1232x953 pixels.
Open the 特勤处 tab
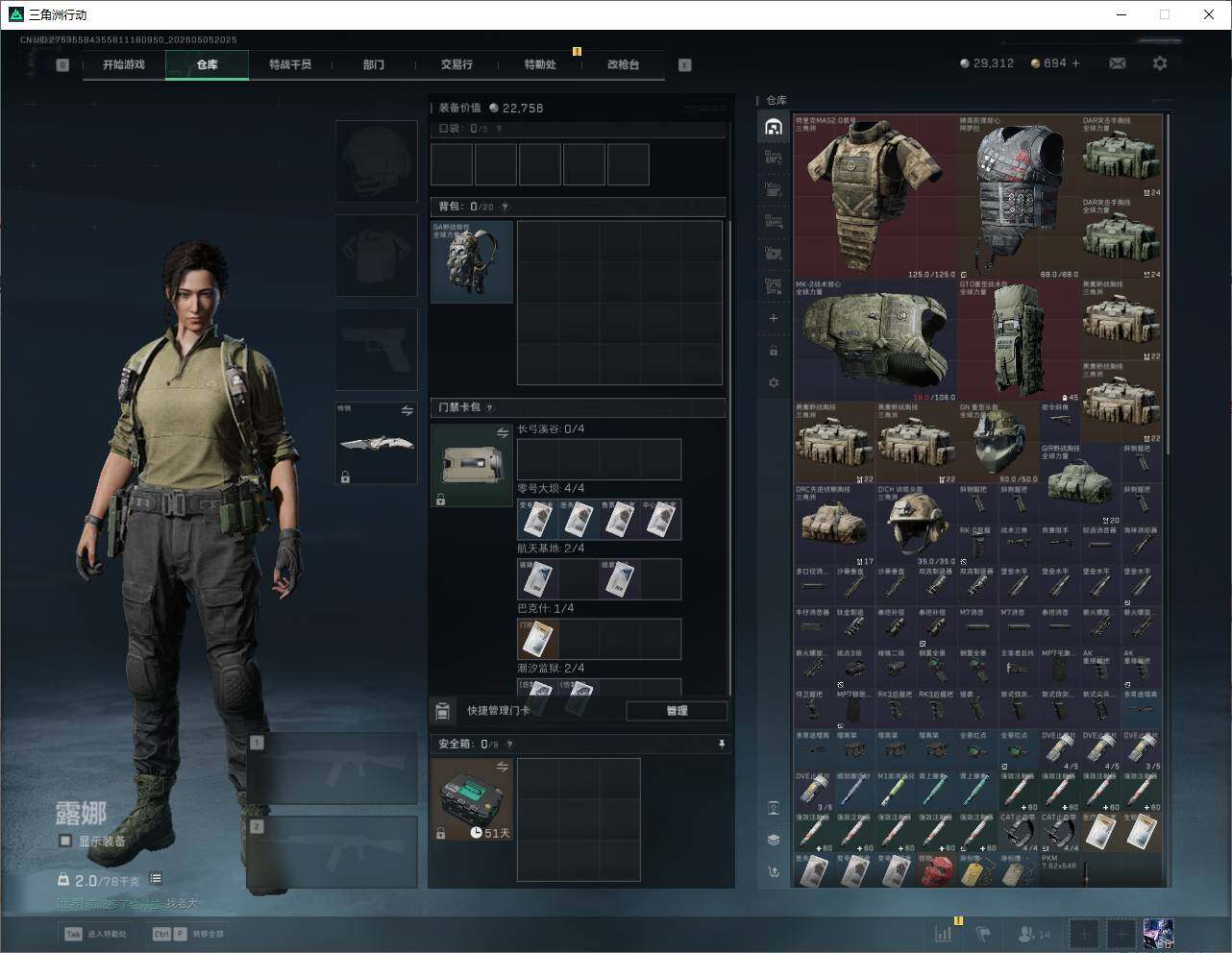coord(540,64)
